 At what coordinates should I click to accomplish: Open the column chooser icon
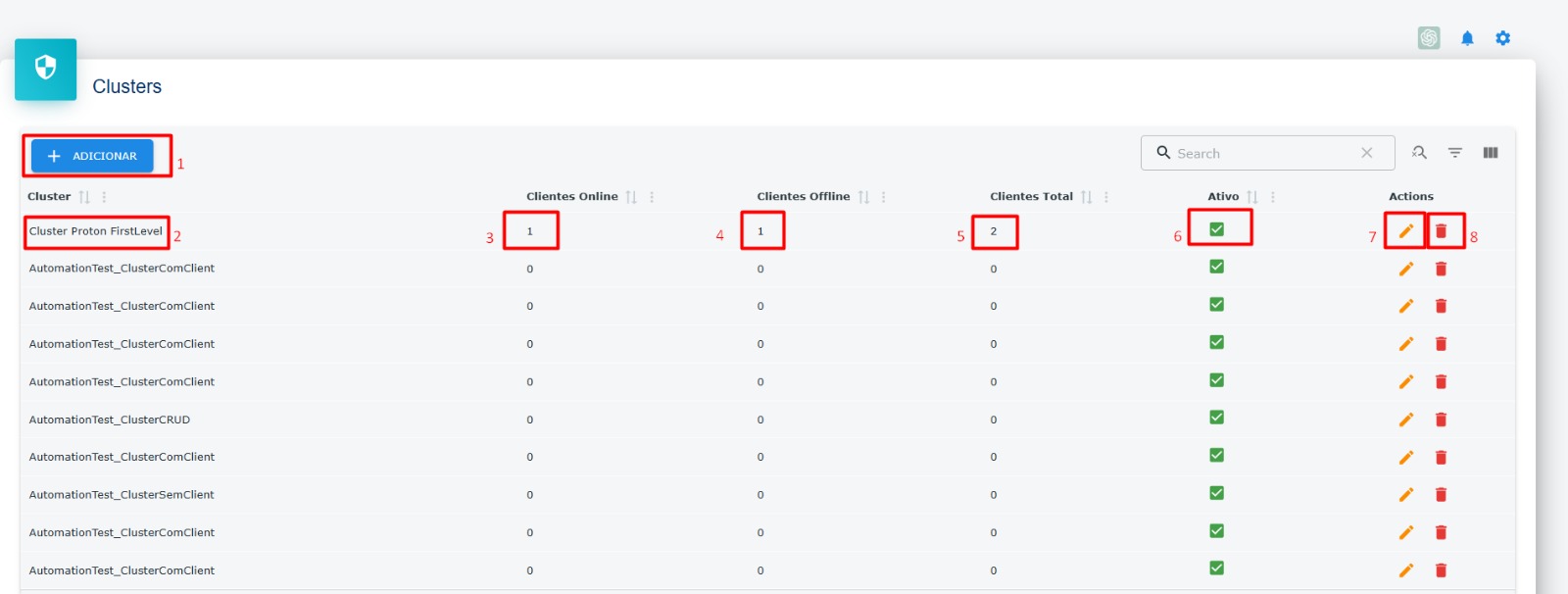1491,153
